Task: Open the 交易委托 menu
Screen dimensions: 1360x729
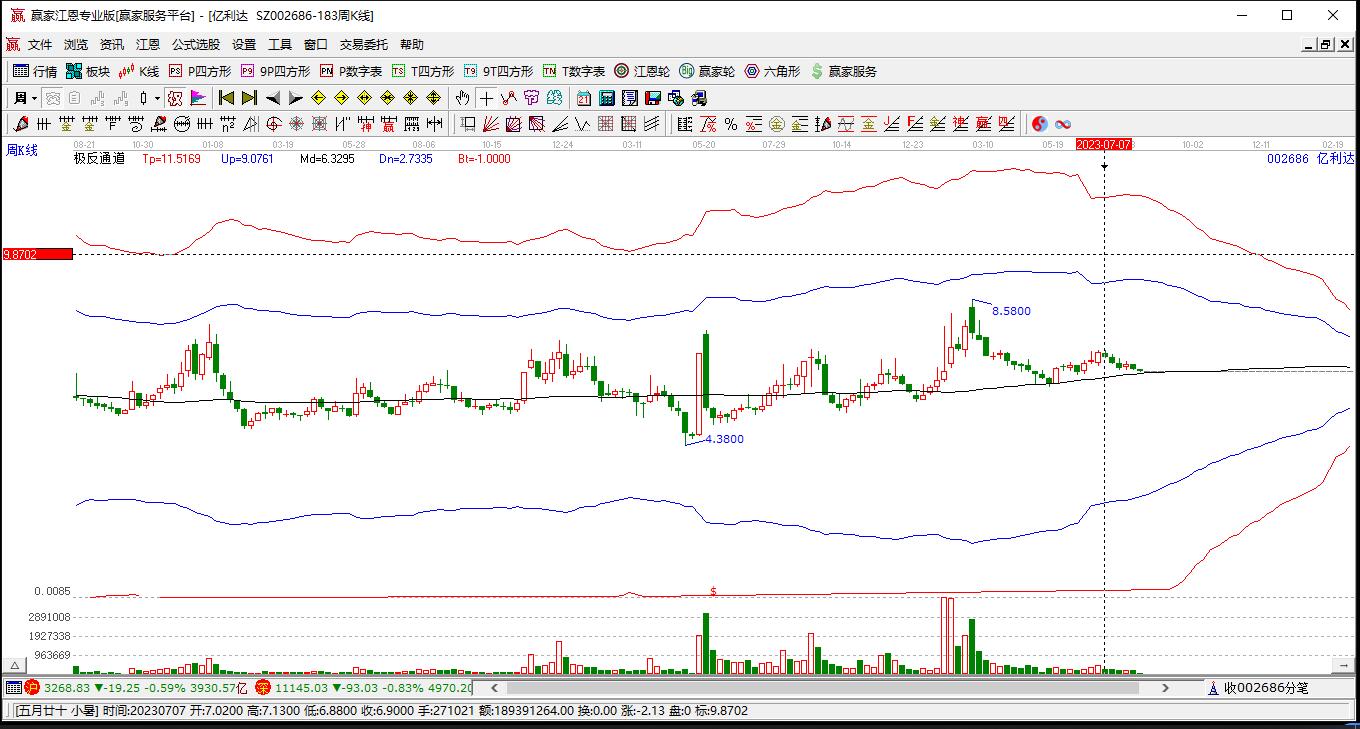Action: pos(363,45)
